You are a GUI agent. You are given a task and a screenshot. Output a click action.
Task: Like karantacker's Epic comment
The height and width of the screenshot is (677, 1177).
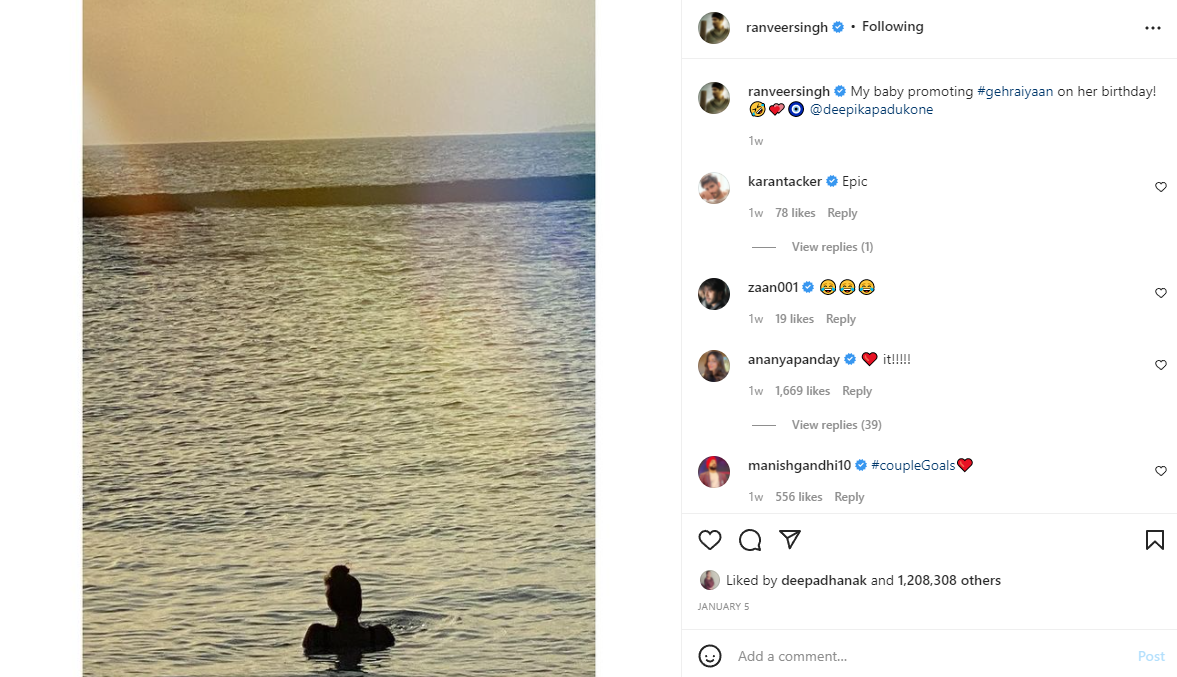1160,187
